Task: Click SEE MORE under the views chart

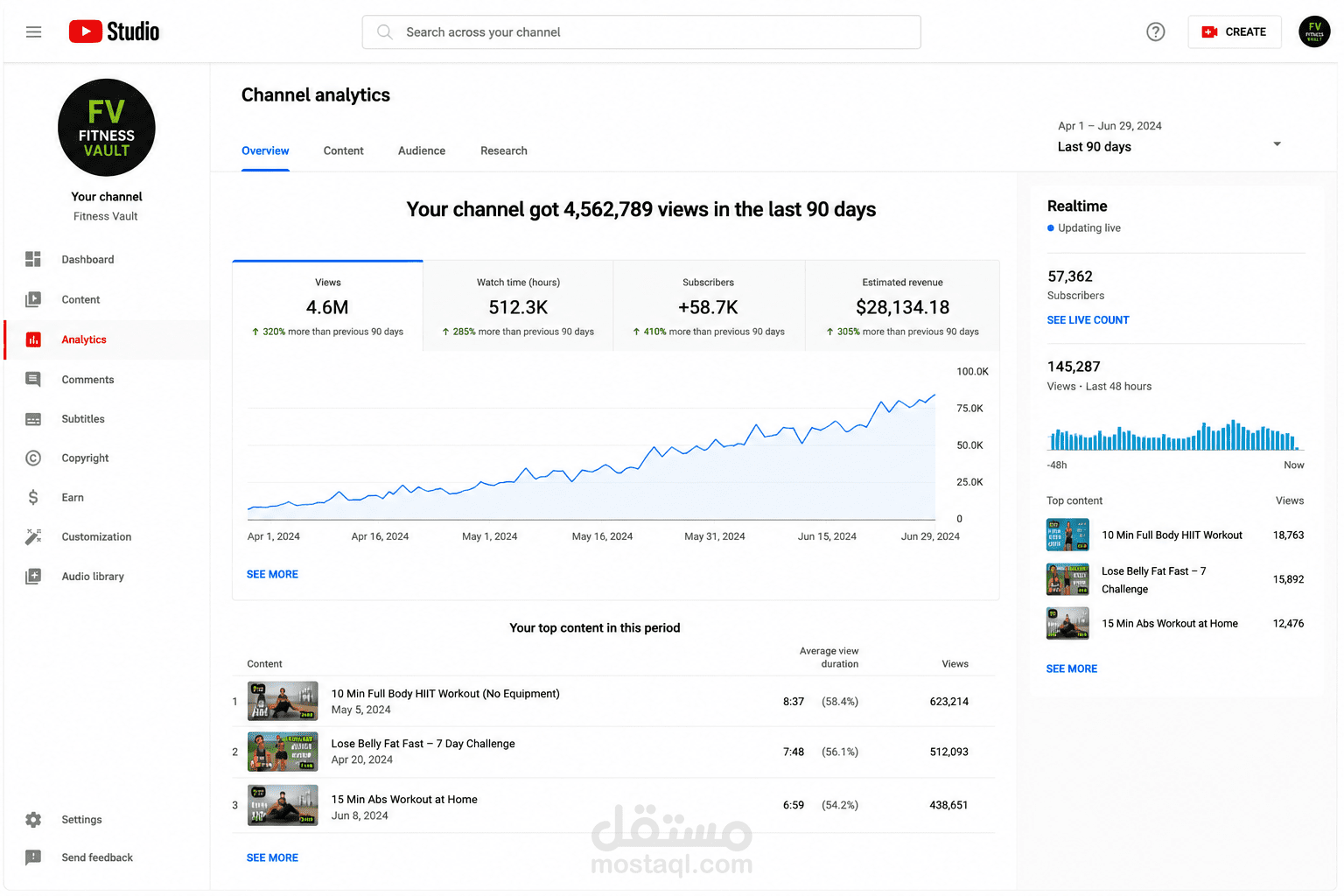Action: (x=272, y=575)
